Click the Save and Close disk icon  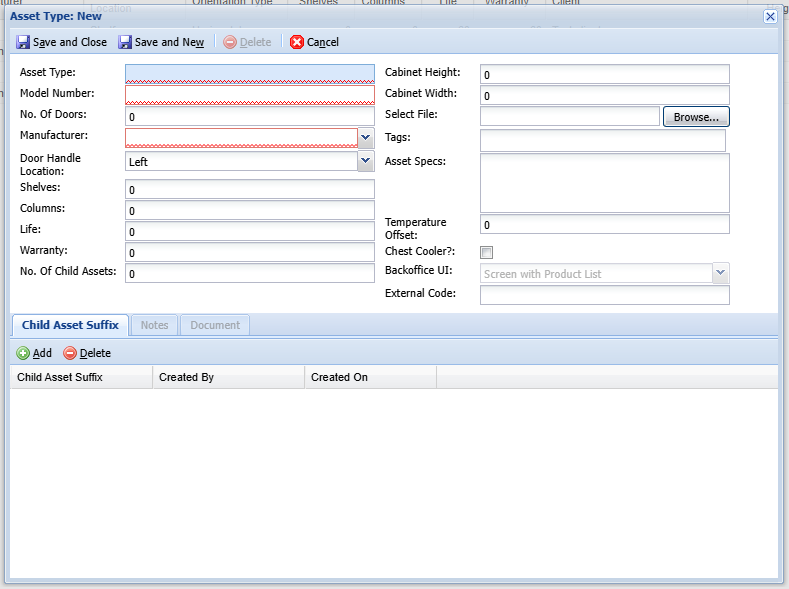coord(23,42)
